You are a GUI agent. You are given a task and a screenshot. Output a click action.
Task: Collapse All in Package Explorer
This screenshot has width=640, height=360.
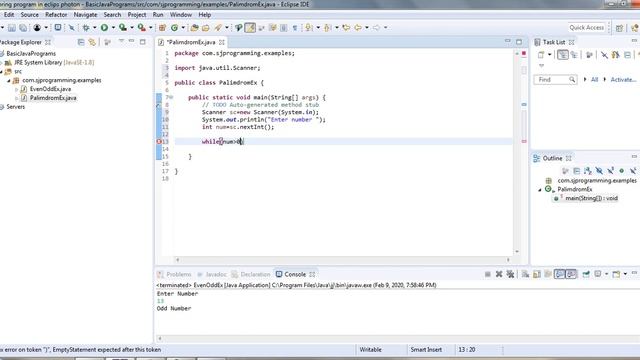(x=81, y=42)
